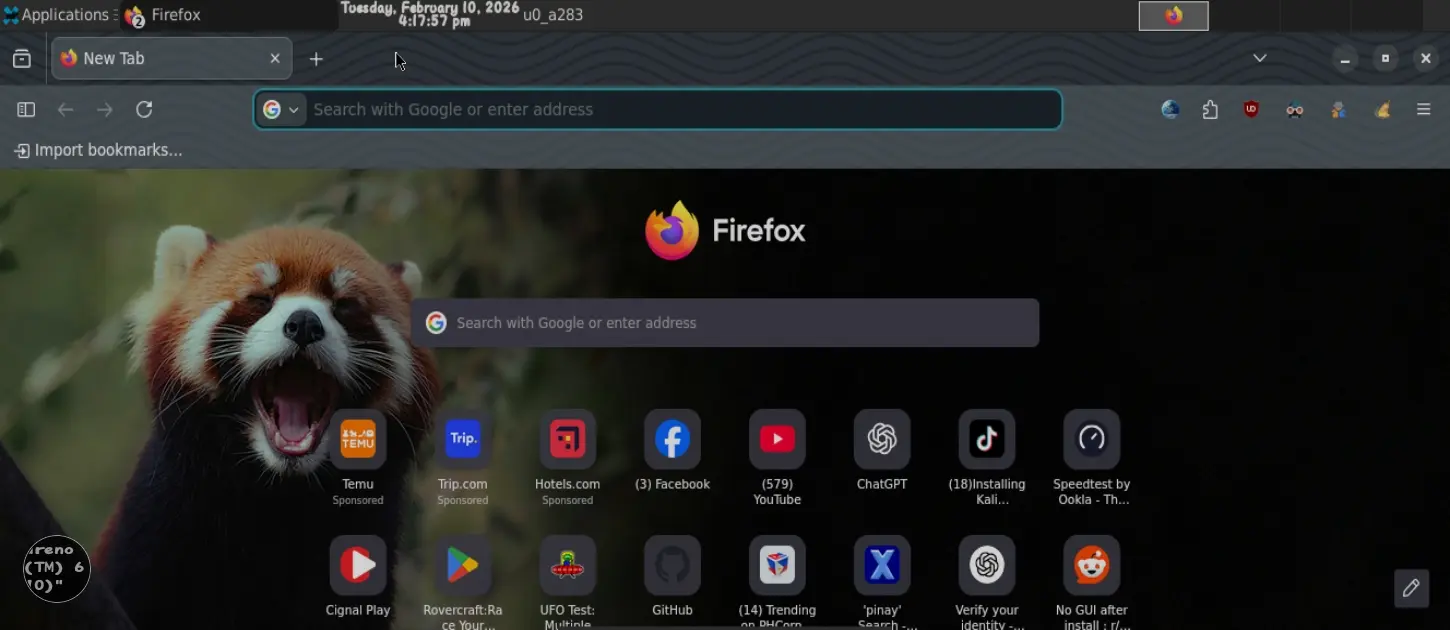Open the Cignal Play shortcut
1450x630 pixels.
(358, 565)
